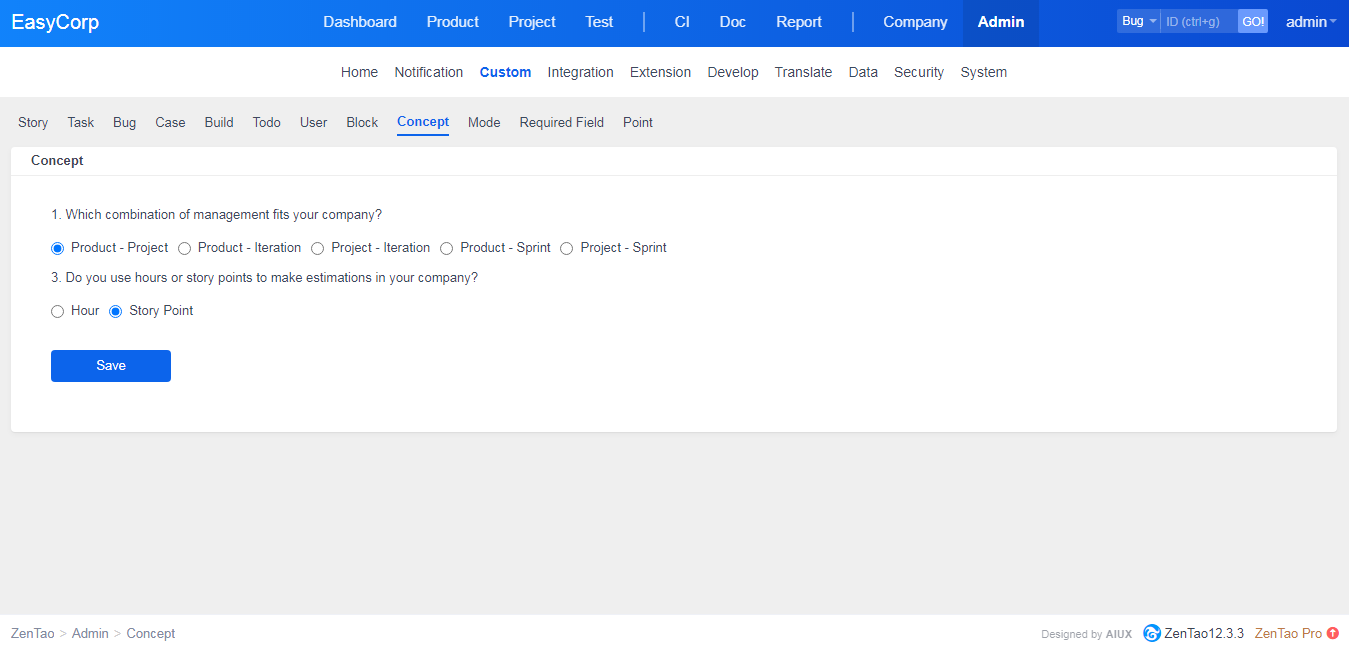The height and width of the screenshot is (652, 1349).
Task: Follow the Admin breadcrumb link
Action: [x=90, y=633]
